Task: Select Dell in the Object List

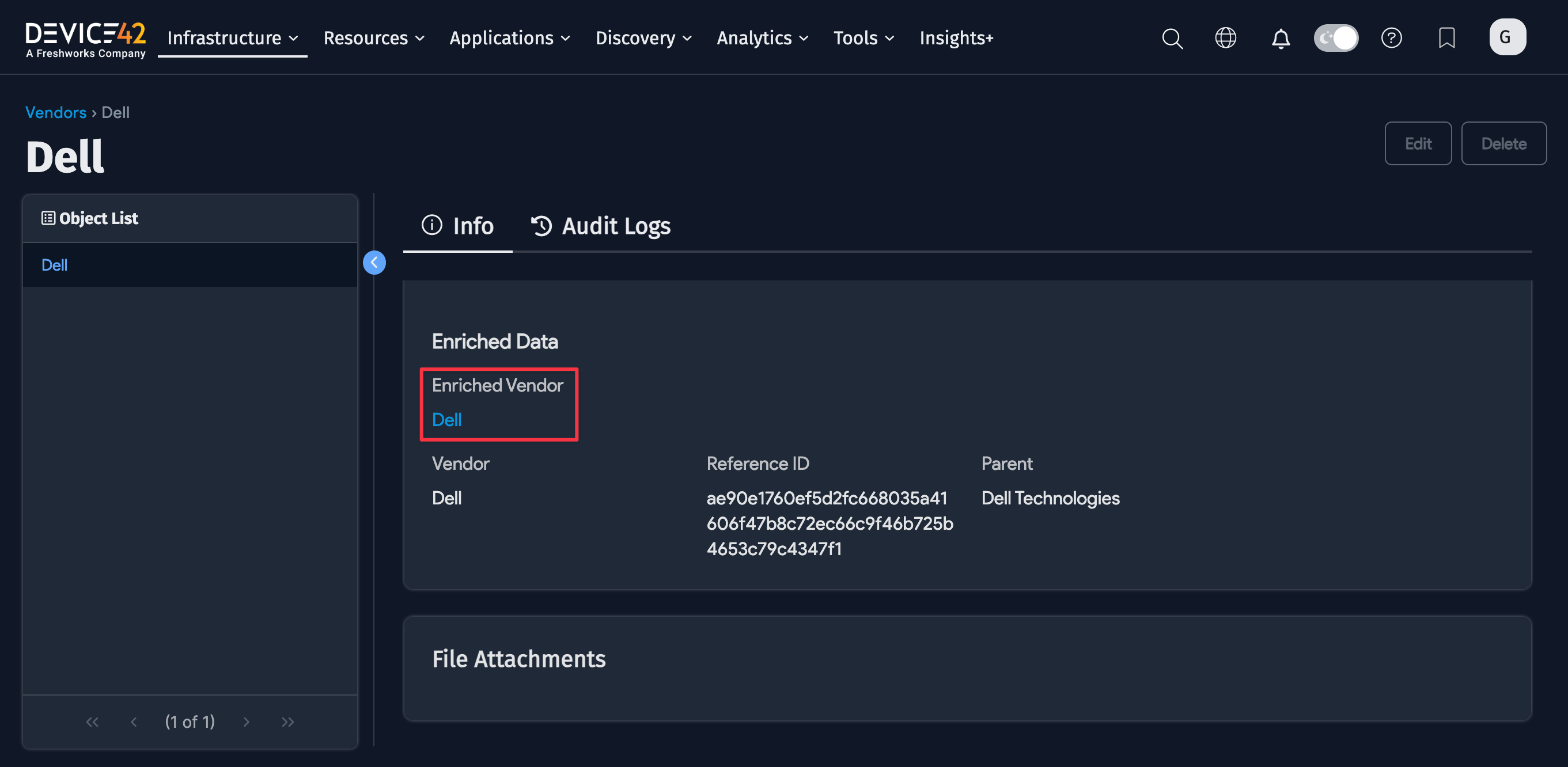Action: (54, 265)
